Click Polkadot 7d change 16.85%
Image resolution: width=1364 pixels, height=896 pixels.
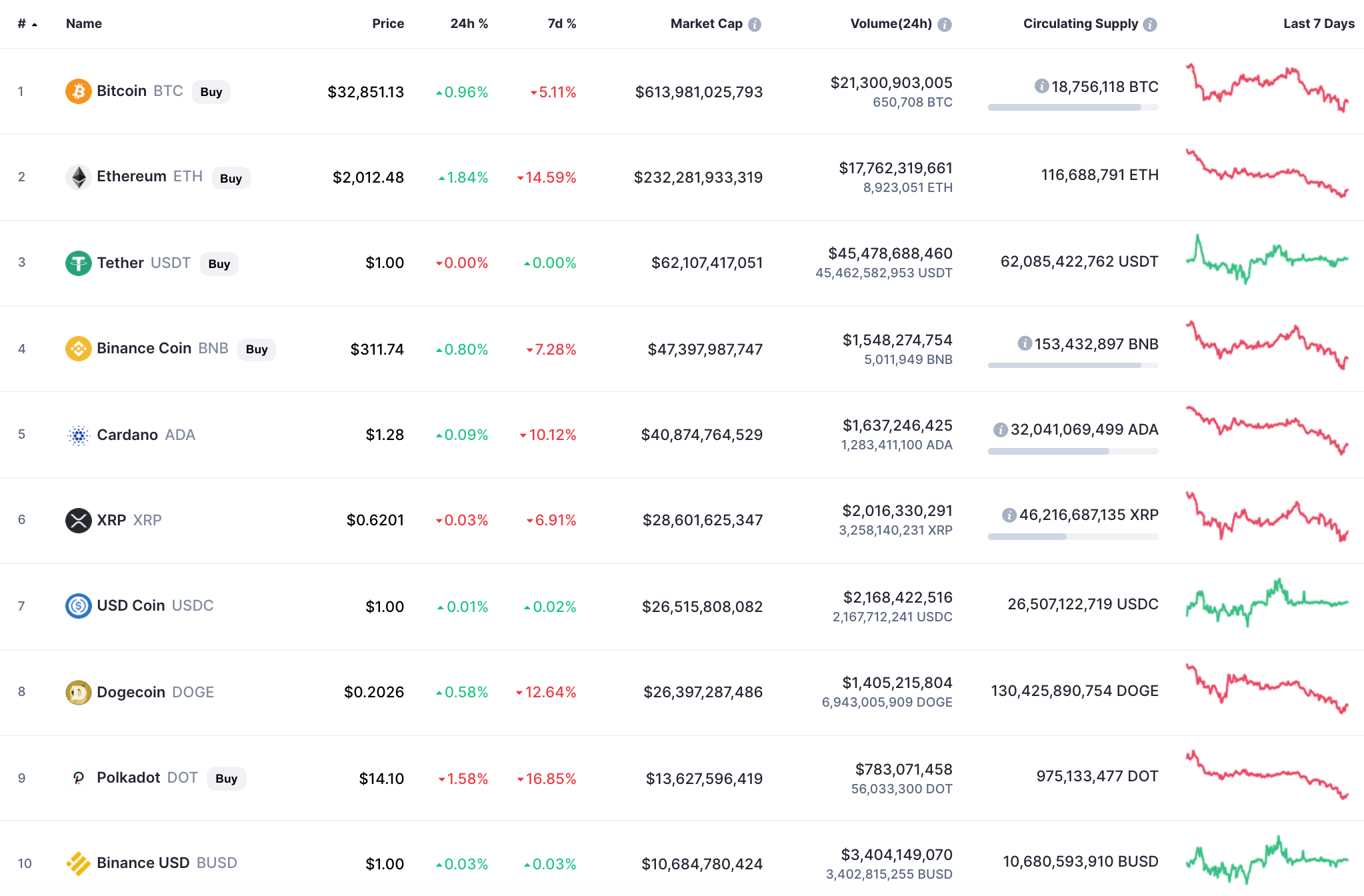click(547, 779)
